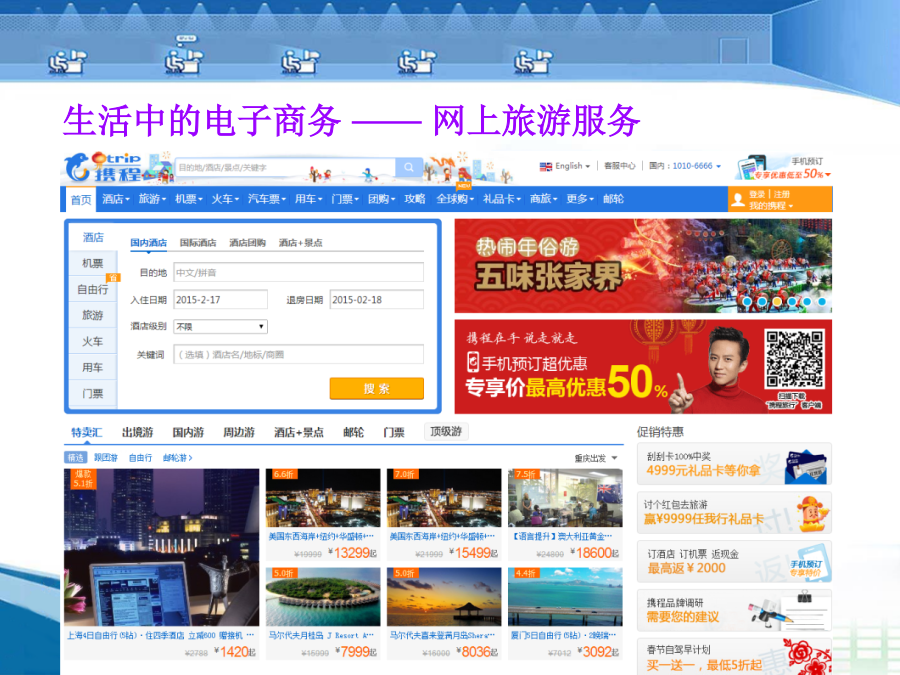Click the mobile phone booking icon
This screenshot has height=675, width=900.
point(753,167)
